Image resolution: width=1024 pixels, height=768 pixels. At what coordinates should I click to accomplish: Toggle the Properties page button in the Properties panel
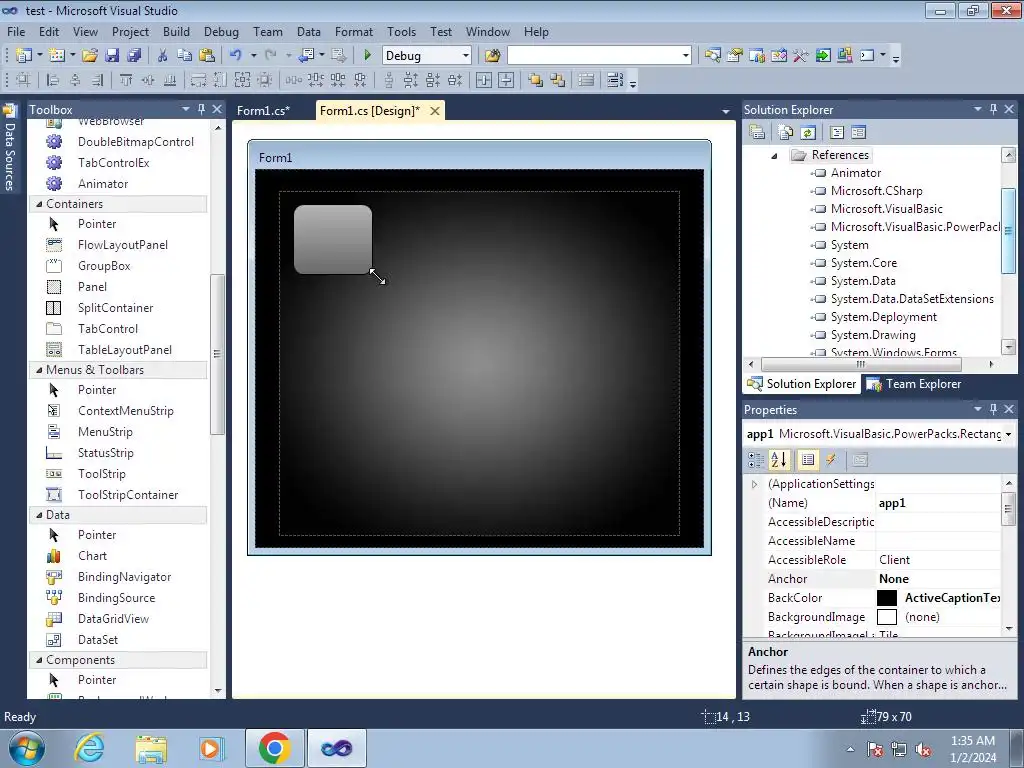[x=808, y=460]
